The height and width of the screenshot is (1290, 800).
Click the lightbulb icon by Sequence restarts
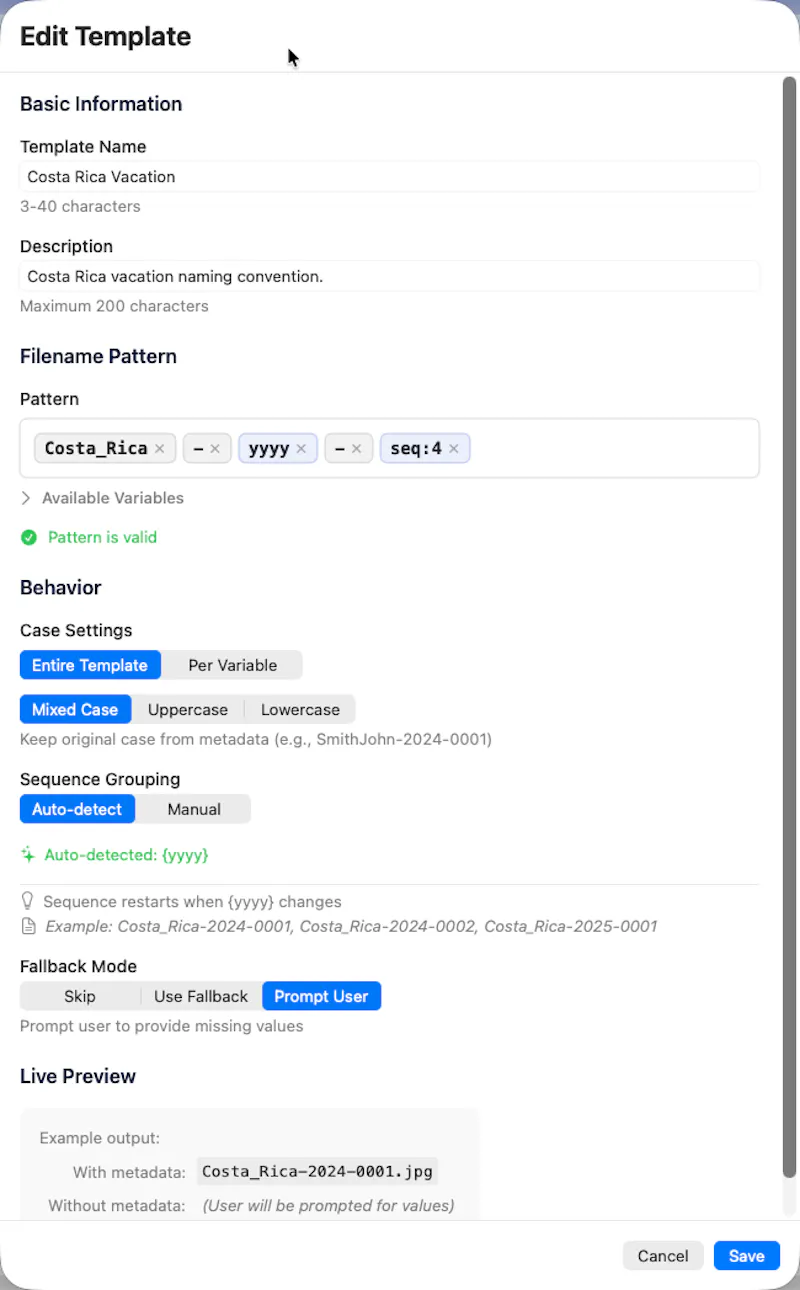[x=28, y=901]
